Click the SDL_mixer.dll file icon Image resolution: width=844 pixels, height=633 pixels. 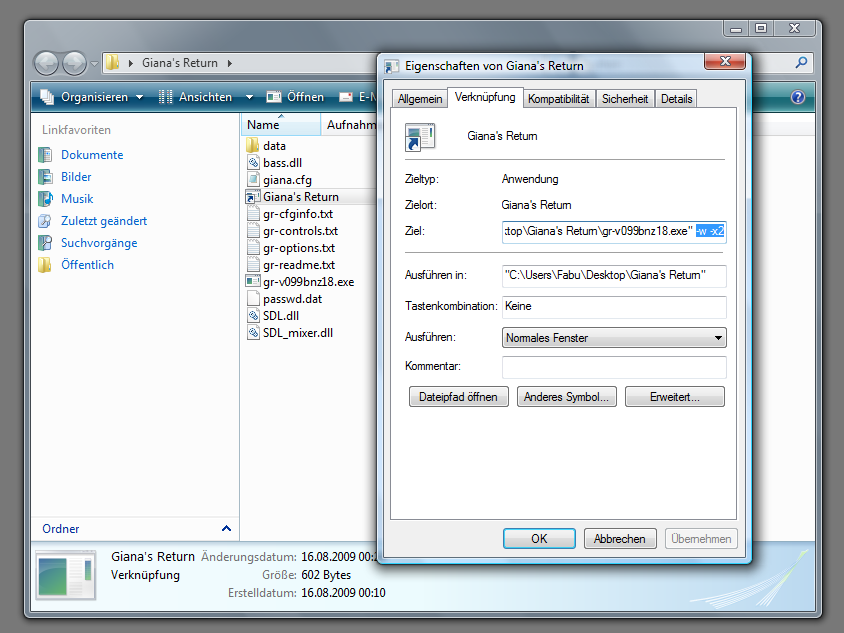(x=253, y=333)
